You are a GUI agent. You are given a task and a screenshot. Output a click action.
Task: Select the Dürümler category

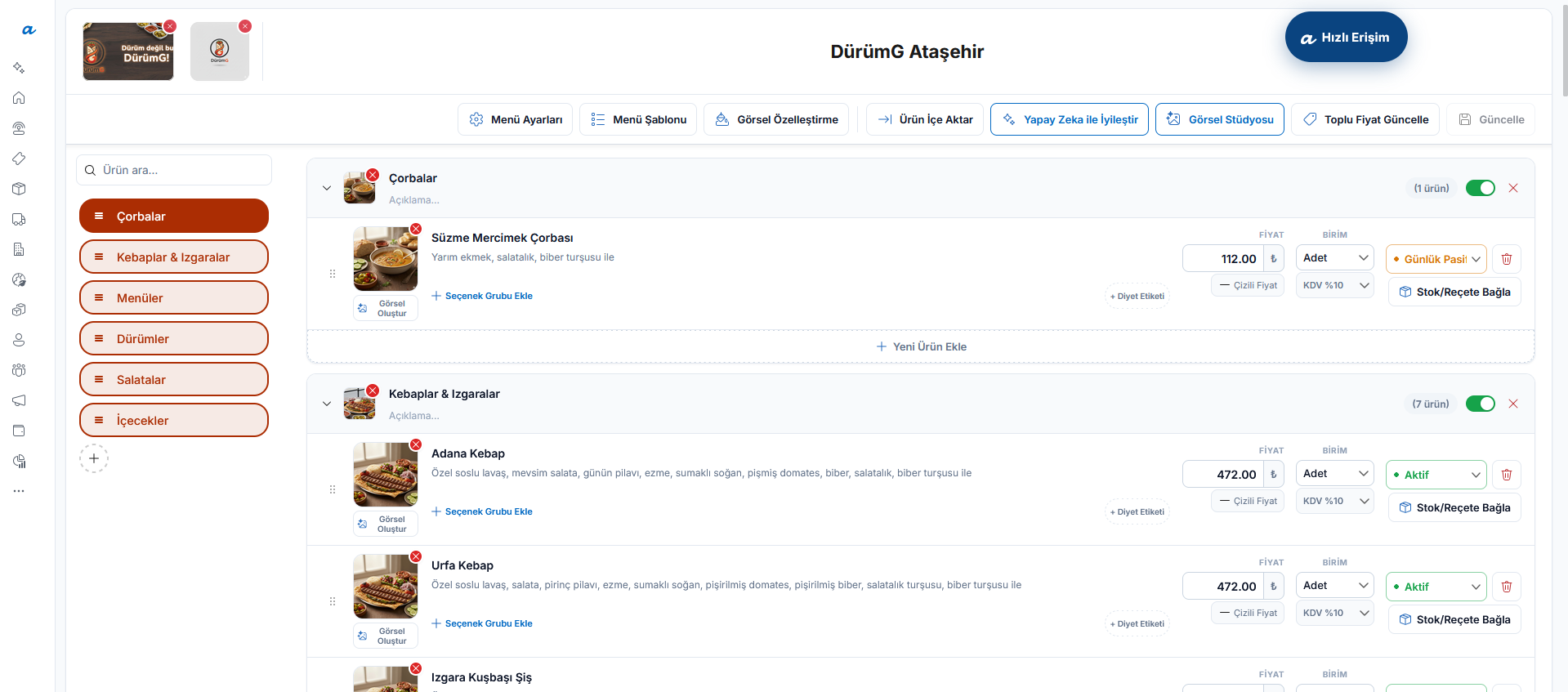point(174,338)
